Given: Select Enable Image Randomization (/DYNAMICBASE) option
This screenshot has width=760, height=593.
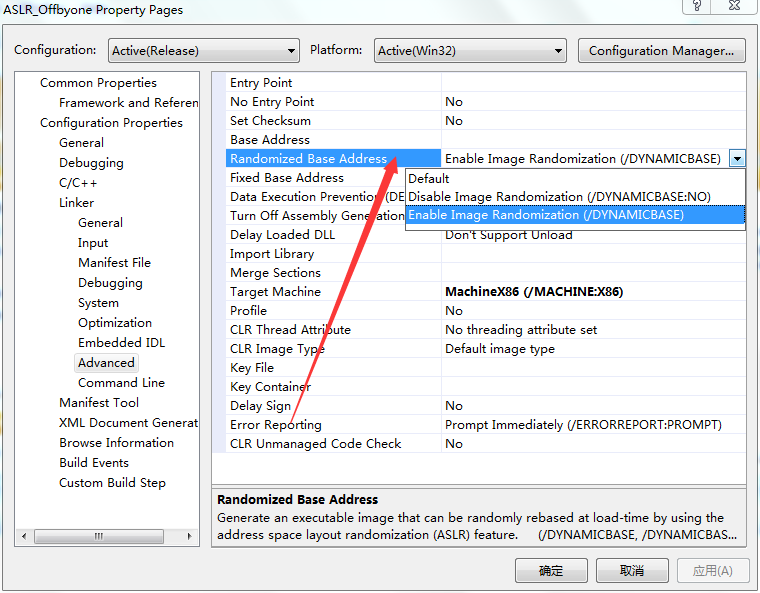Looking at the screenshot, I should click(x=546, y=215).
